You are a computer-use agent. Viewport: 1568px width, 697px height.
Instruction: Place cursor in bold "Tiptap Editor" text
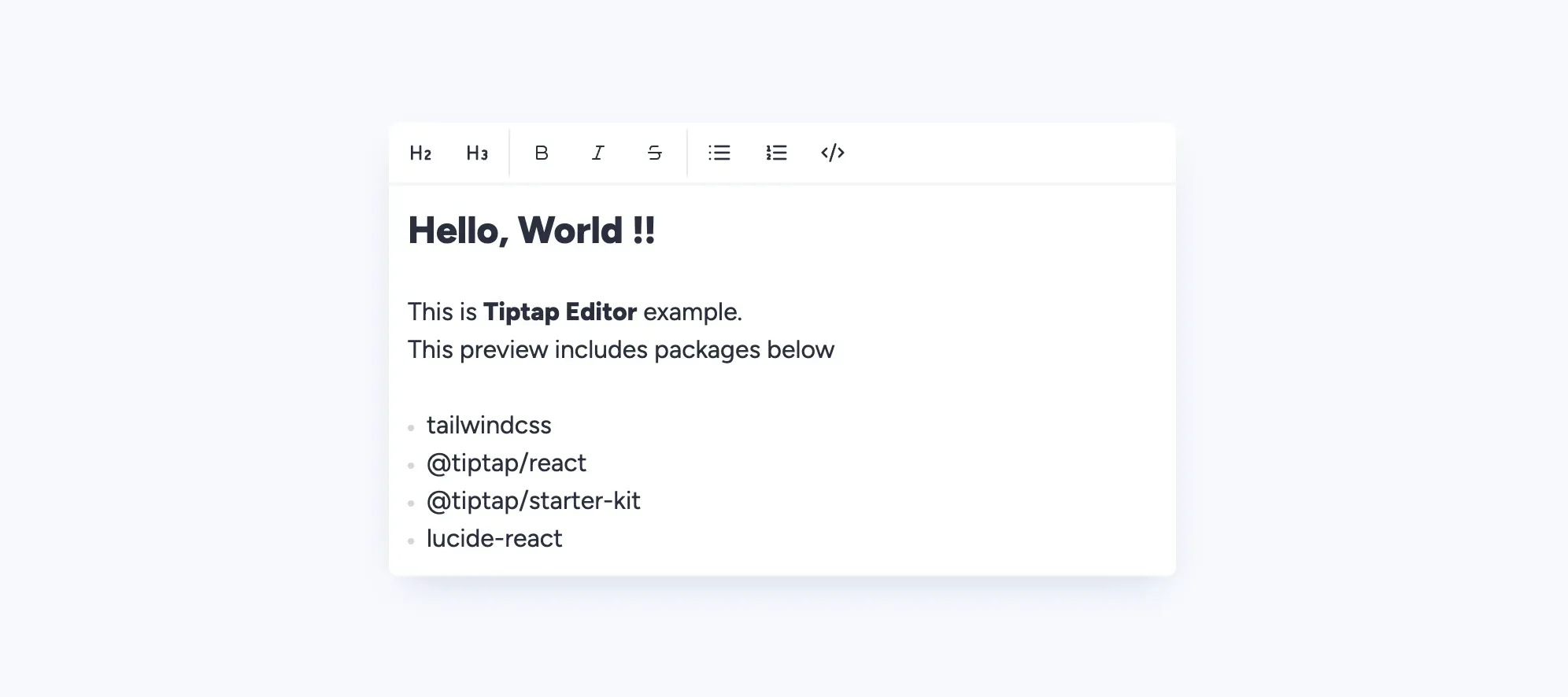[560, 312]
